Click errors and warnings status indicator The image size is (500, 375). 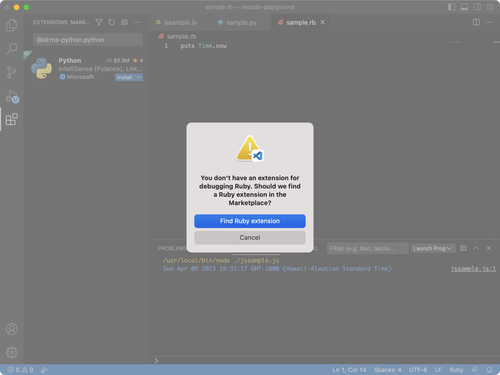tap(20, 370)
